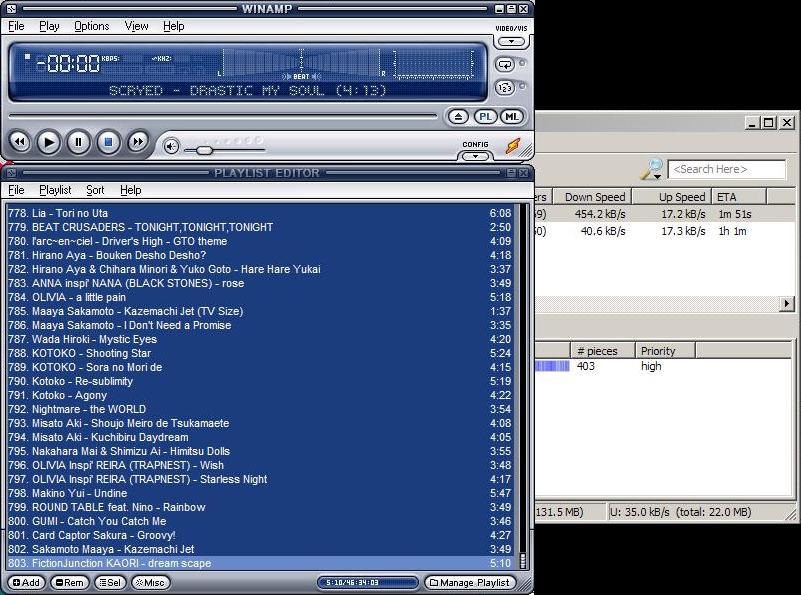Select track 790 Kotoko - Re-sublimity
Screen dimensions: 801x595
coord(260,381)
